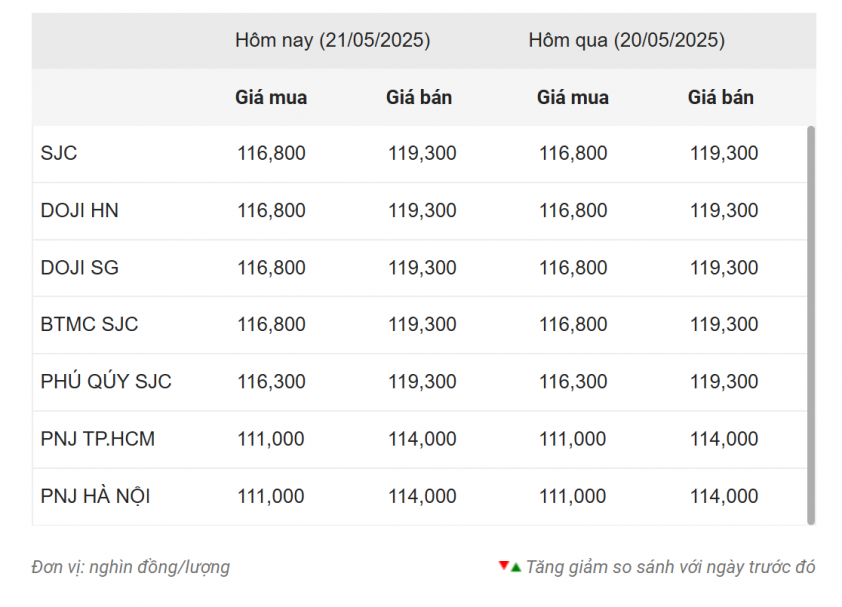The width and height of the screenshot is (842, 607).
Task: Click the red down-triangle legend icon
Action: [x=503, y=566]
